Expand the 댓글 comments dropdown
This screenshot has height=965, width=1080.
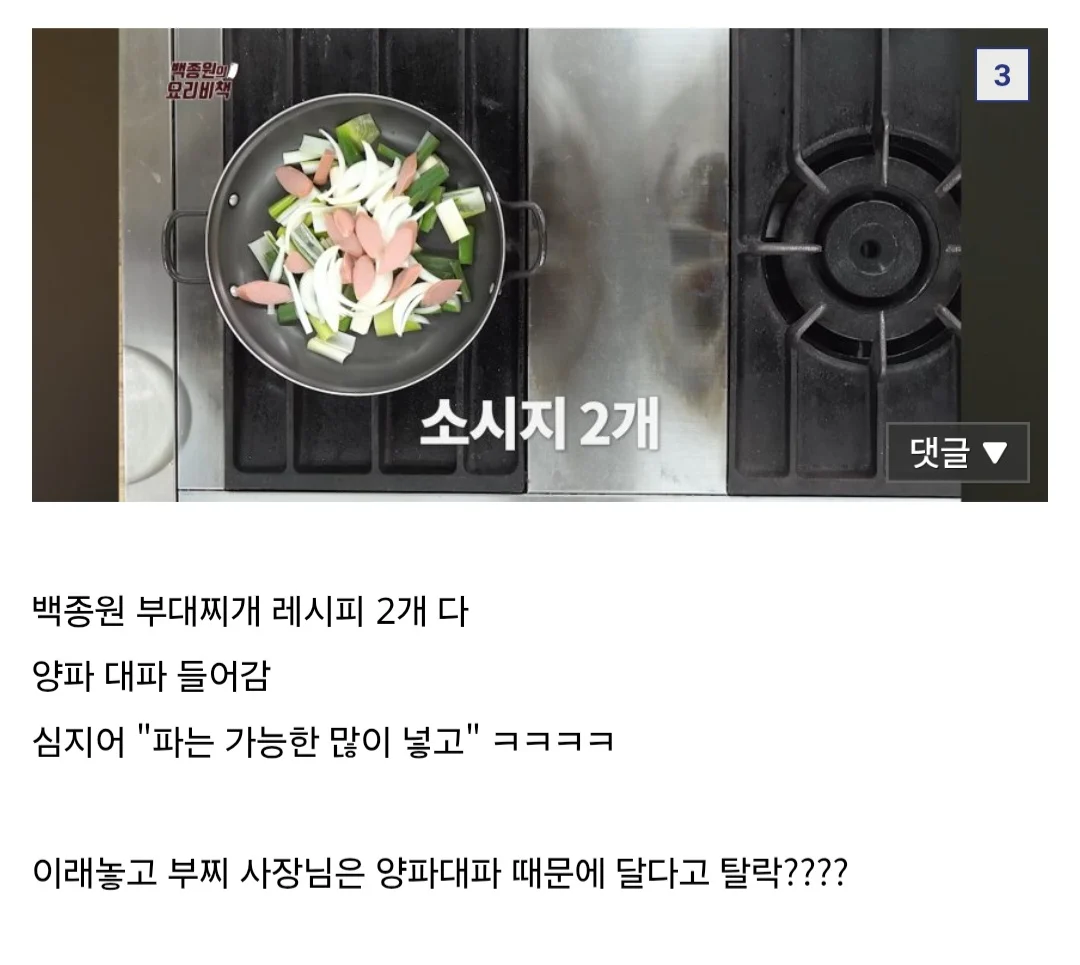coord(957,453)
